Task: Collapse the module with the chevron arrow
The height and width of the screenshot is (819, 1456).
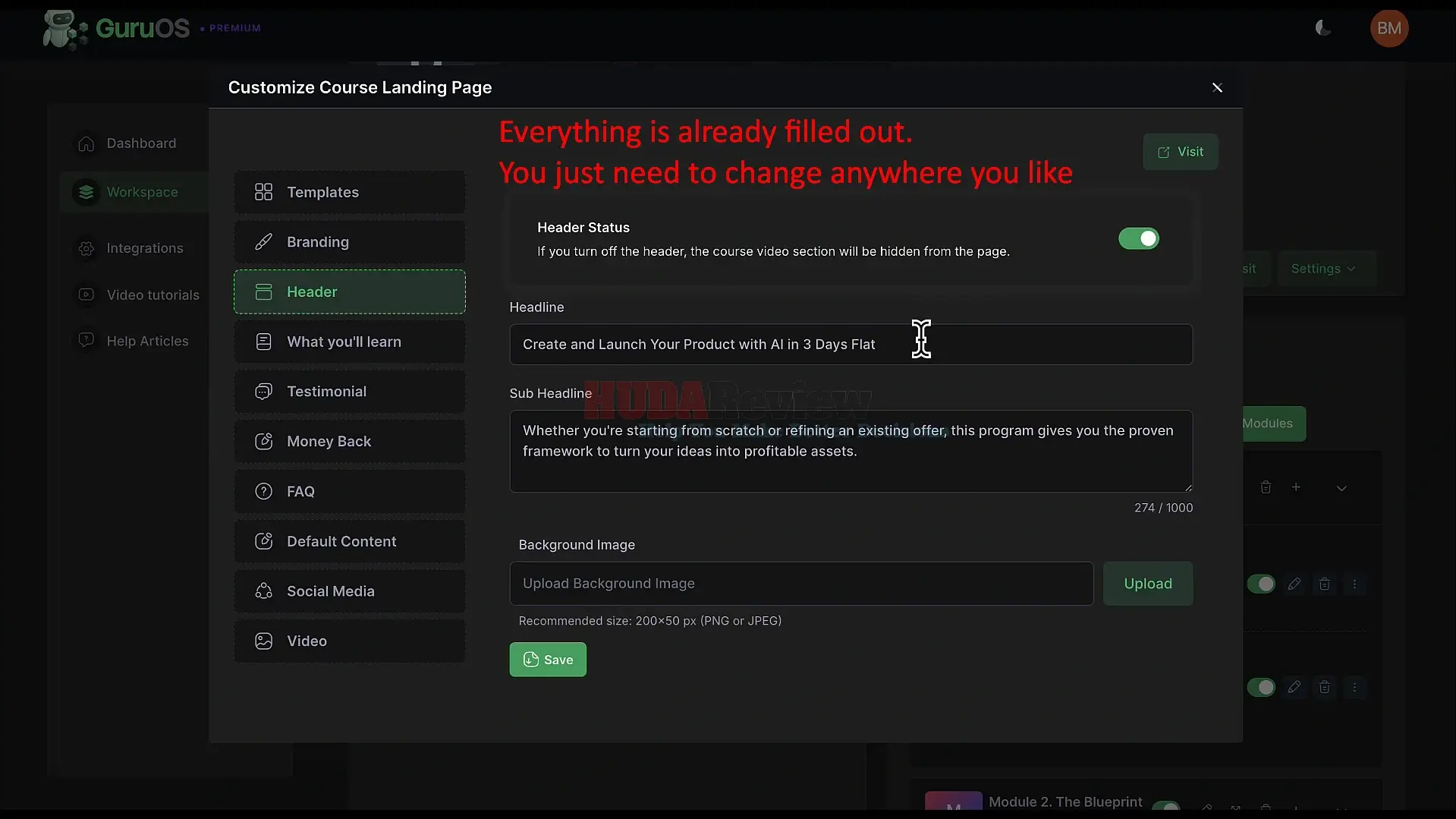Action: tap(1341, 488)
